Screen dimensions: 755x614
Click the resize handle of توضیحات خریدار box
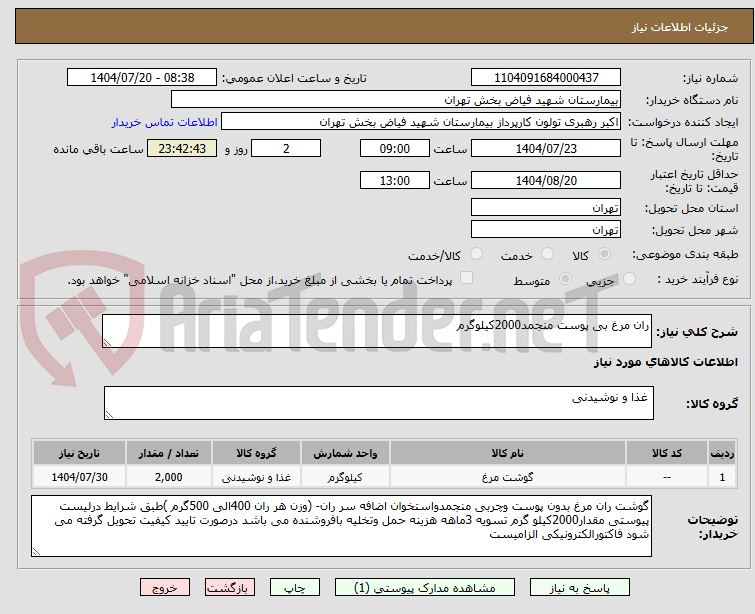[36, 552]
